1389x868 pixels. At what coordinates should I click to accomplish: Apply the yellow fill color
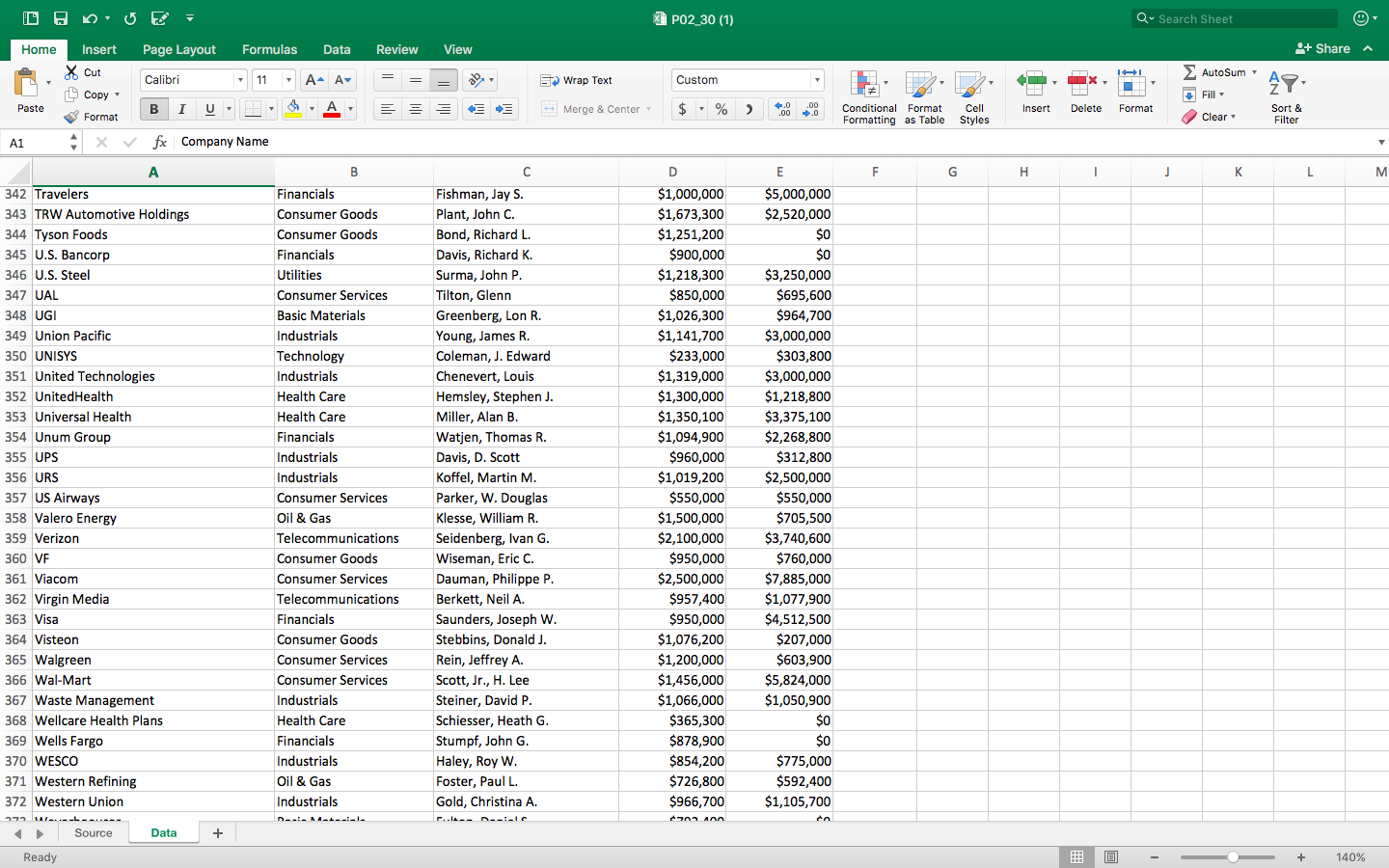(293, 109)
